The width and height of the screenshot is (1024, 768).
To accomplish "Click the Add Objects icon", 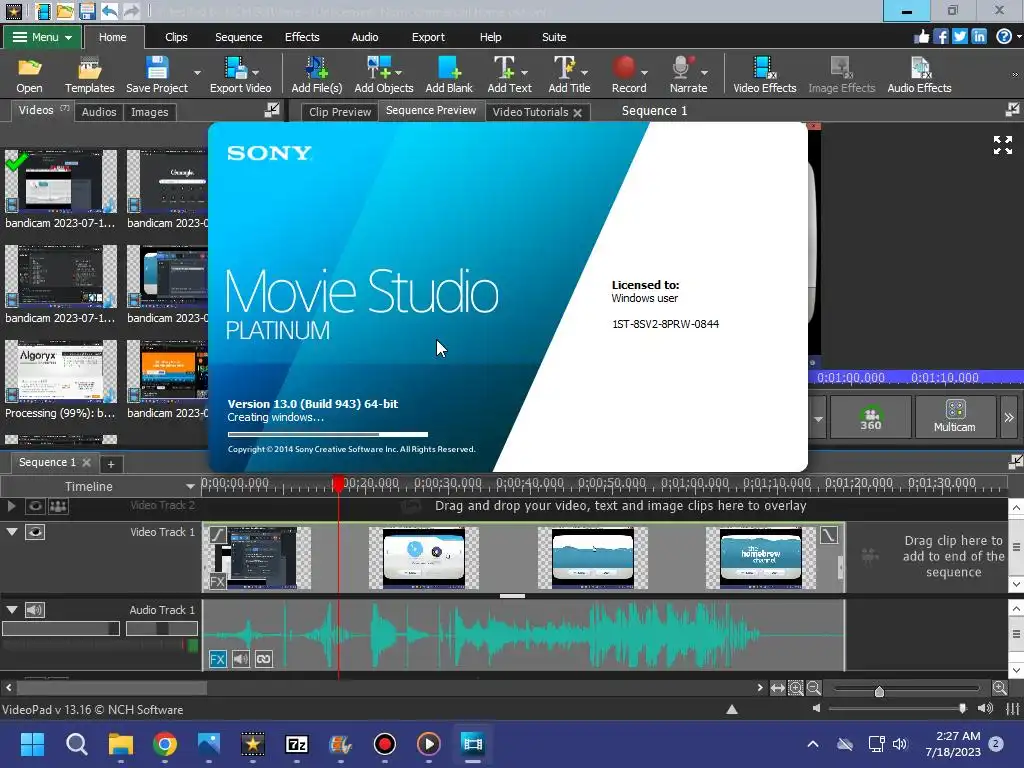I will [379, 68].
